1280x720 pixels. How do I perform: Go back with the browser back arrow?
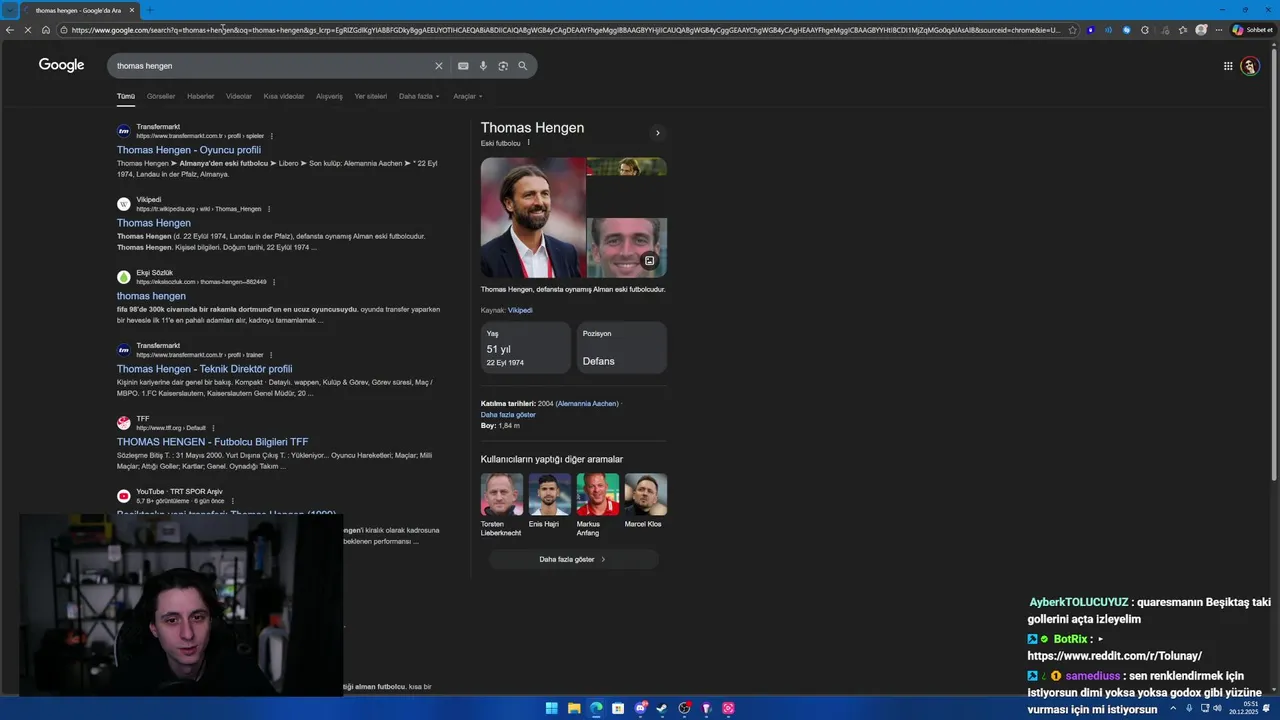point(10,30)
